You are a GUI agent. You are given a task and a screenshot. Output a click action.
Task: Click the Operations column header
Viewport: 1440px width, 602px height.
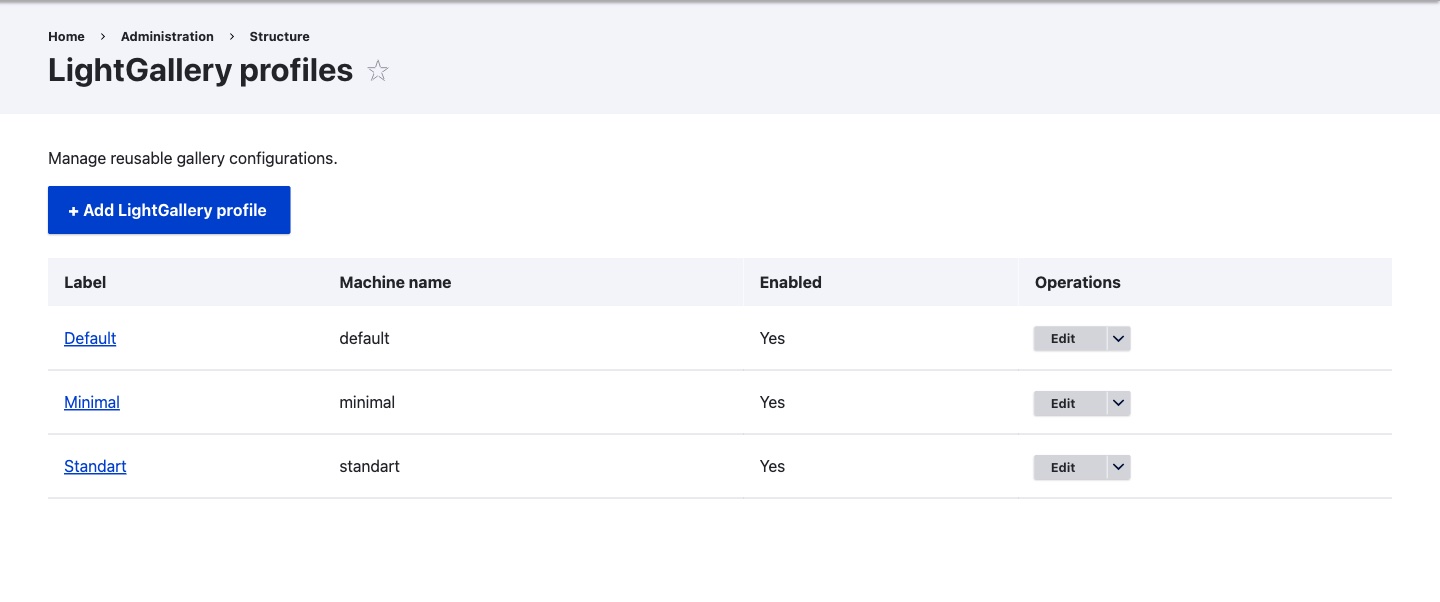click(x=1077, y=282)
